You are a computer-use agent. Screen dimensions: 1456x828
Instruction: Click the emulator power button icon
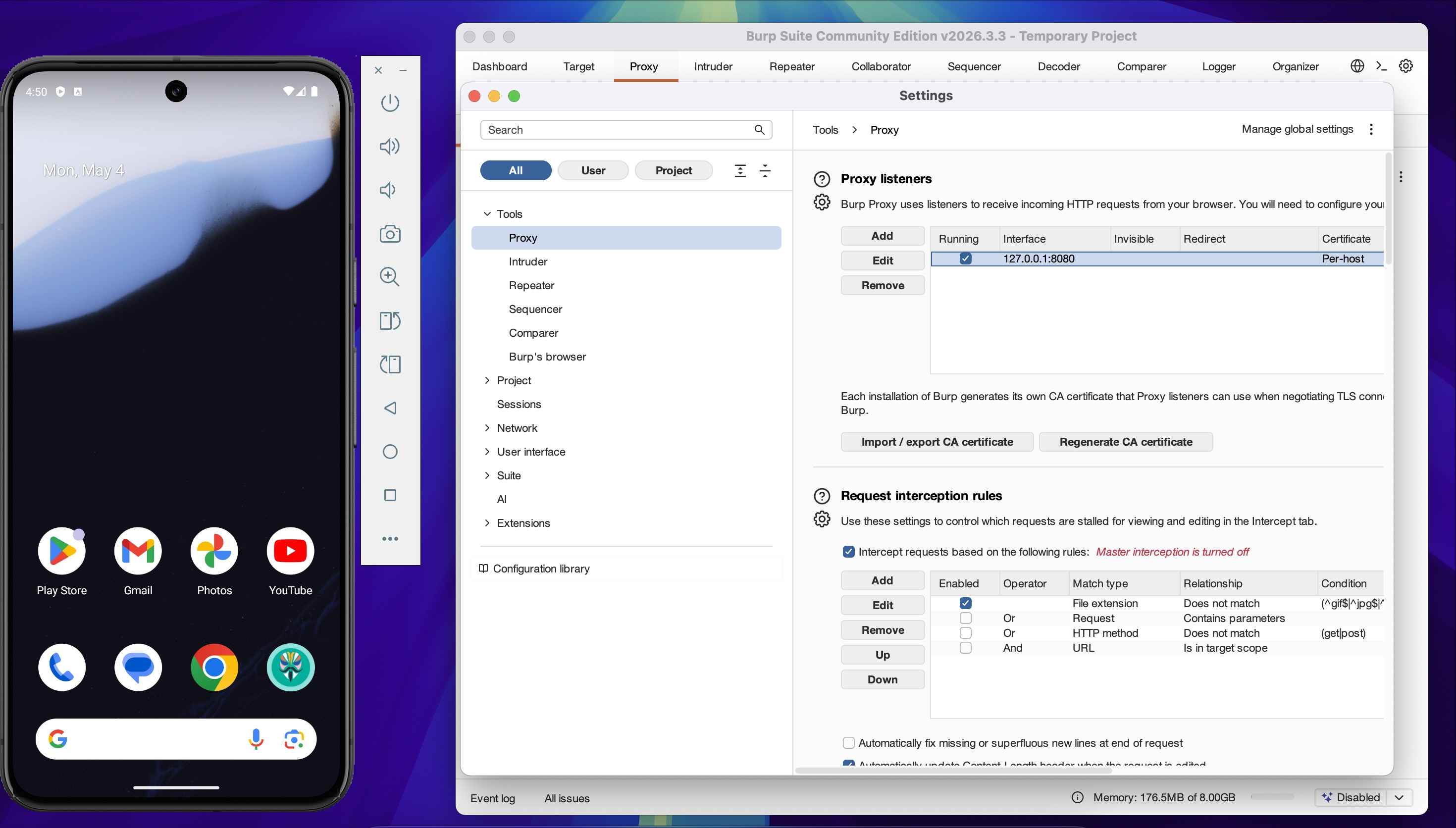390,103
